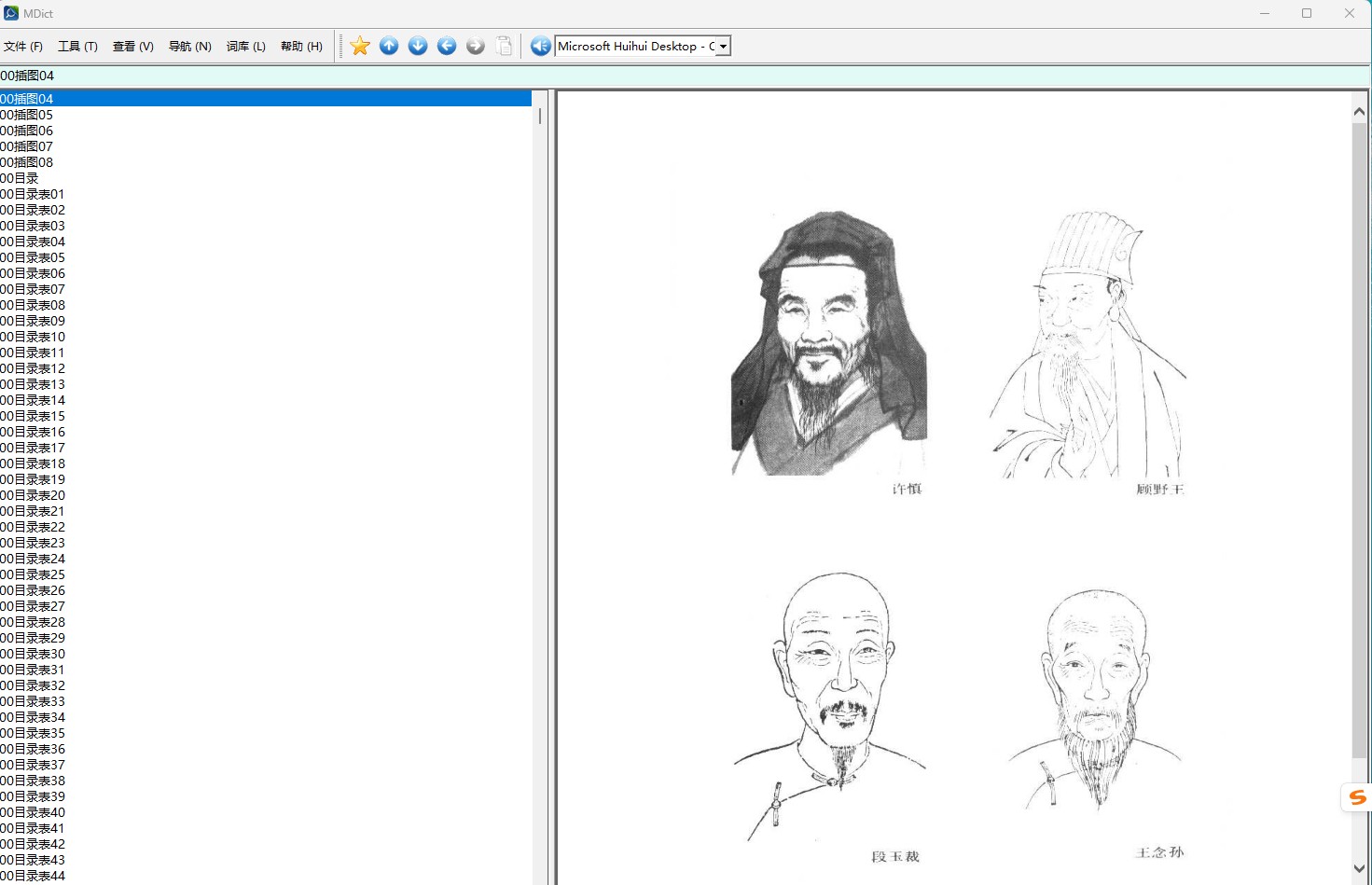
Task: Select the 00插图05 entry in list
Action: coord(27,115)
